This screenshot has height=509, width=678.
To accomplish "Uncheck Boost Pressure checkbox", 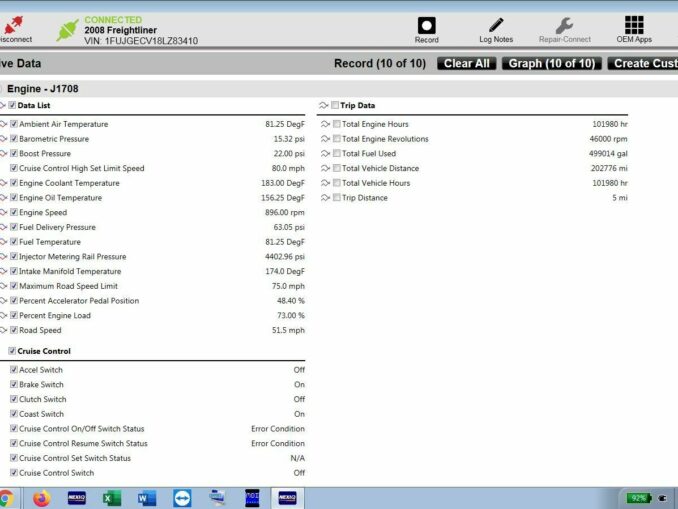I will 14,154.
